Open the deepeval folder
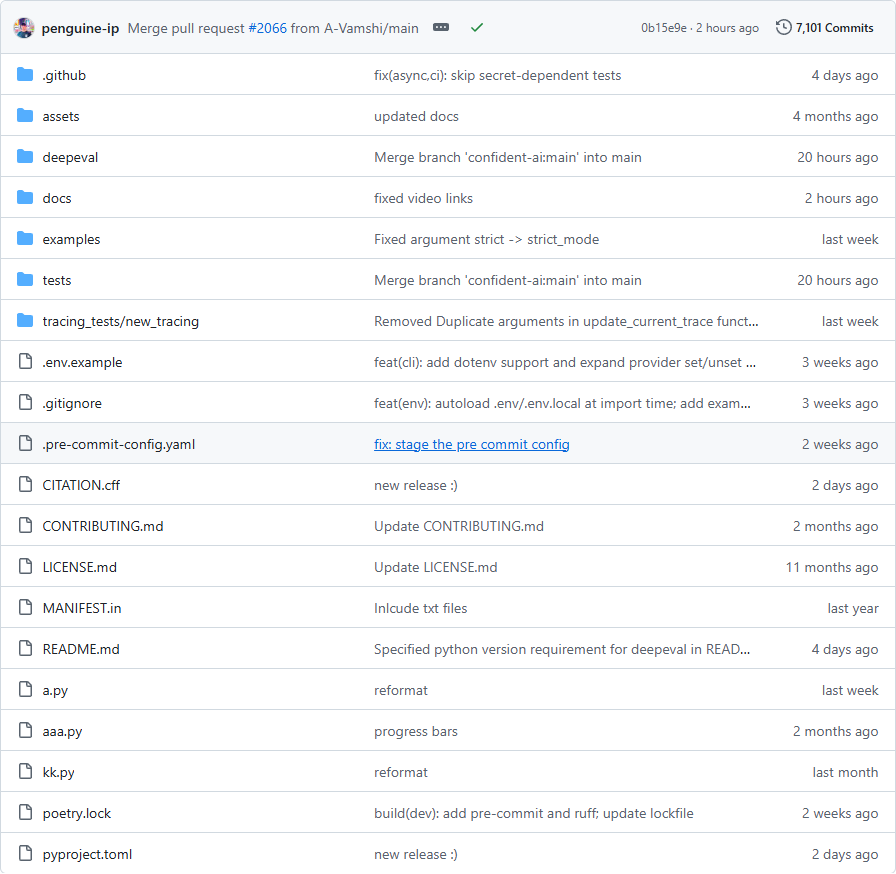This screenshot has height=874, width=896. point(70,157)
